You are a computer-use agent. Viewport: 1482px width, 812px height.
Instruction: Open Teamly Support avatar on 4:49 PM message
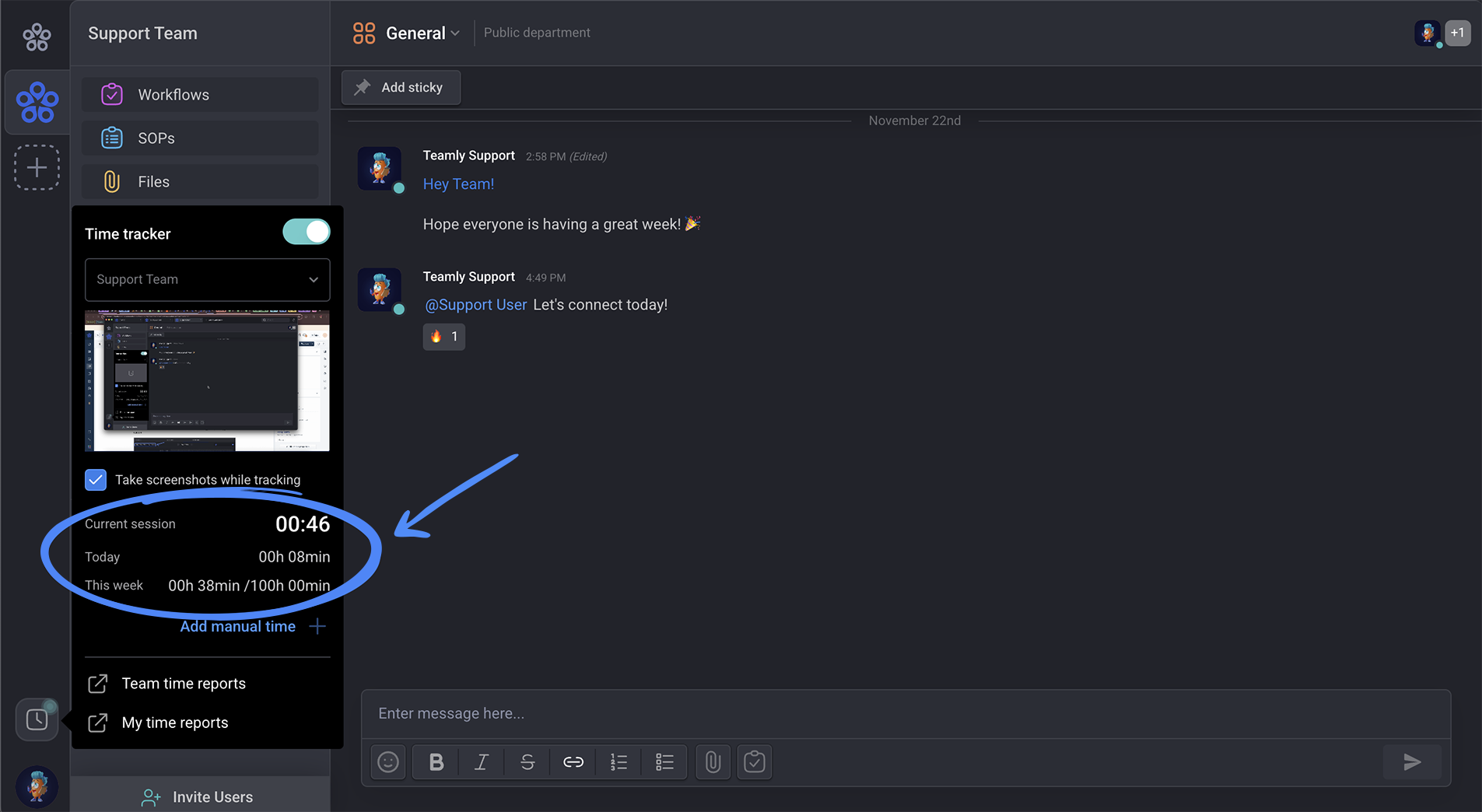click(380, 289)
